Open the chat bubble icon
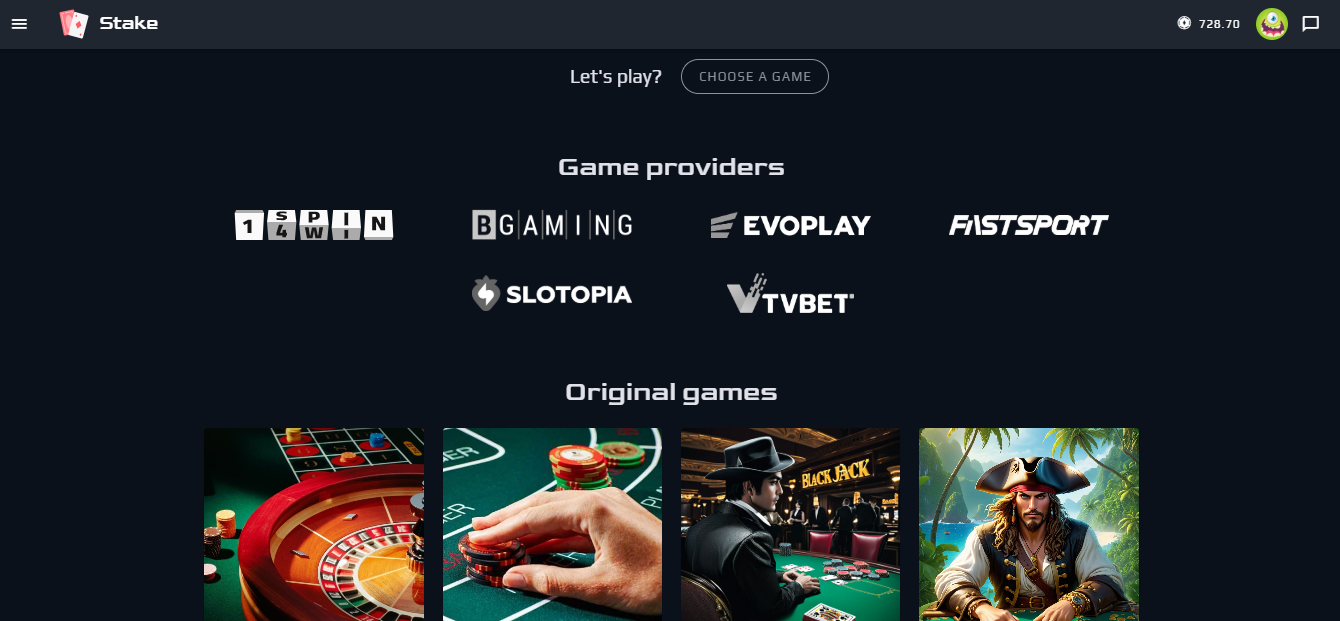Image resolution: width=1340 pixels, height=621 pixels. pos(1311,24)
